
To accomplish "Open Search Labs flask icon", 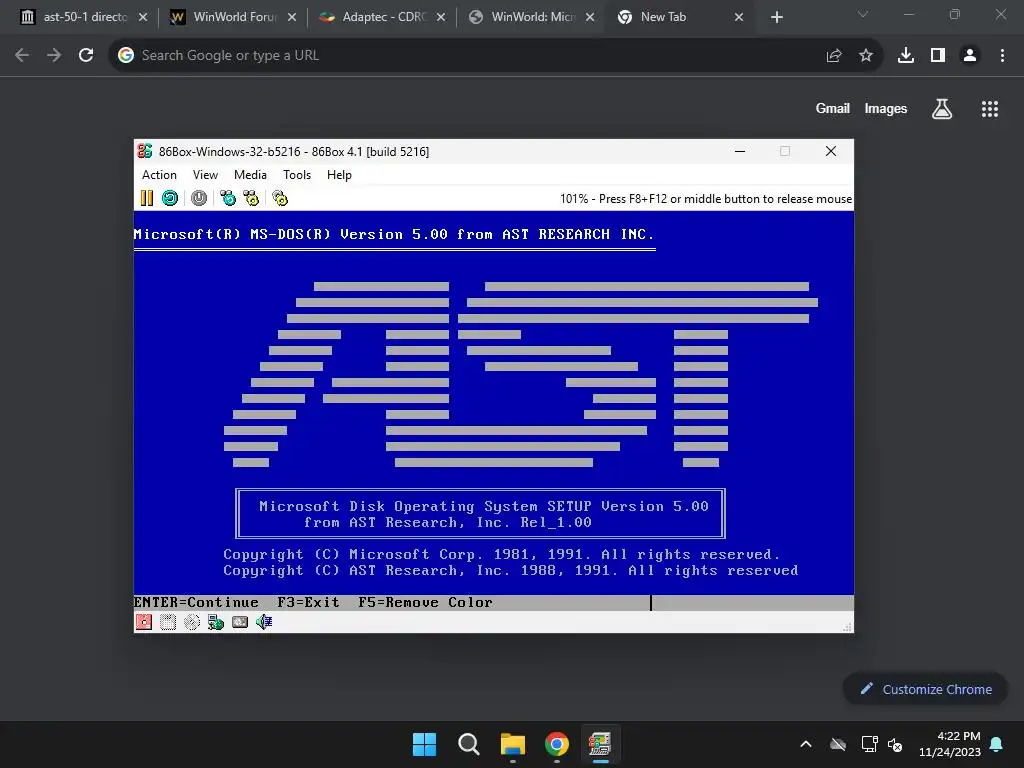I will pos(942,109).
